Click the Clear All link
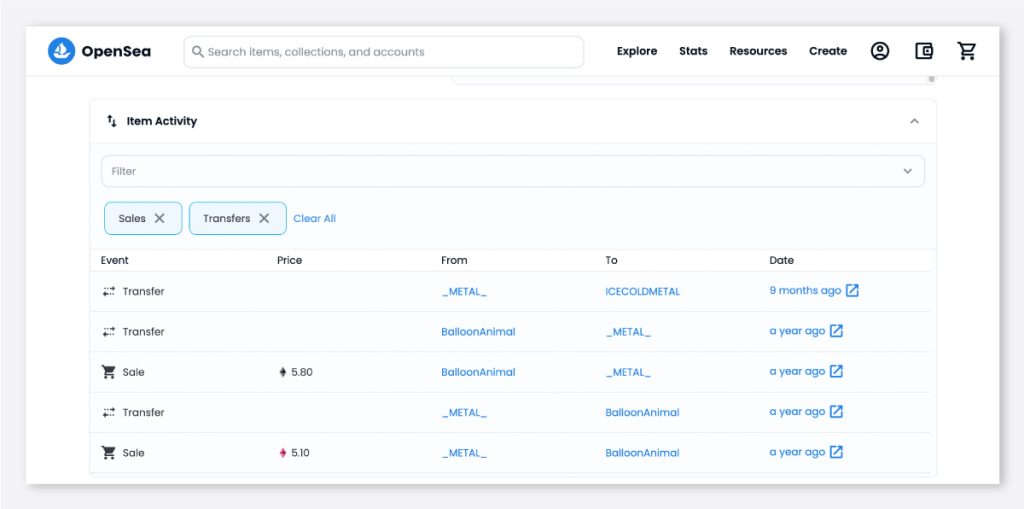This screenshot has width=1024, height=509. point(315,218)
